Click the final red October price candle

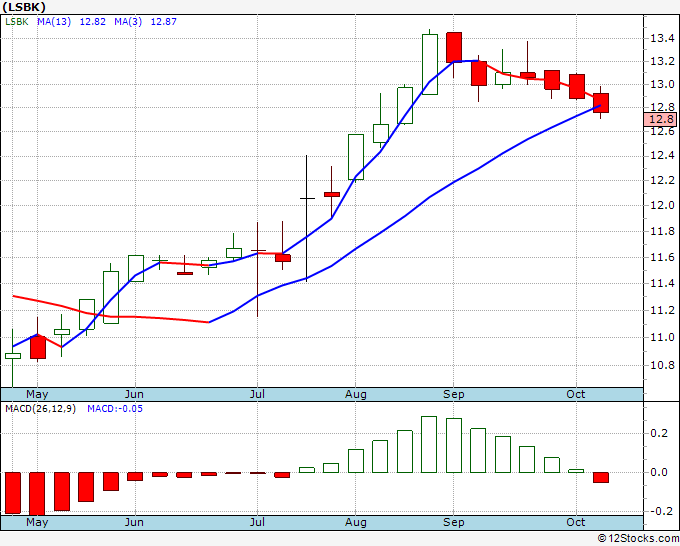click(x=601, y=103)
